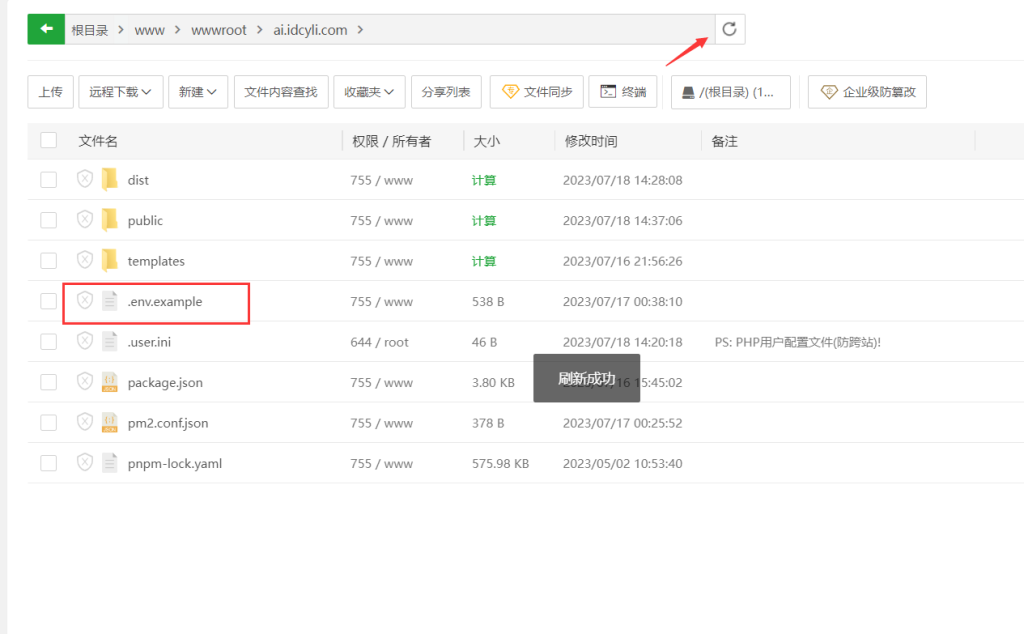1024x634 pixels.
Task: Expand the 远程下载 dropdown
Action: tap(120, 92)
